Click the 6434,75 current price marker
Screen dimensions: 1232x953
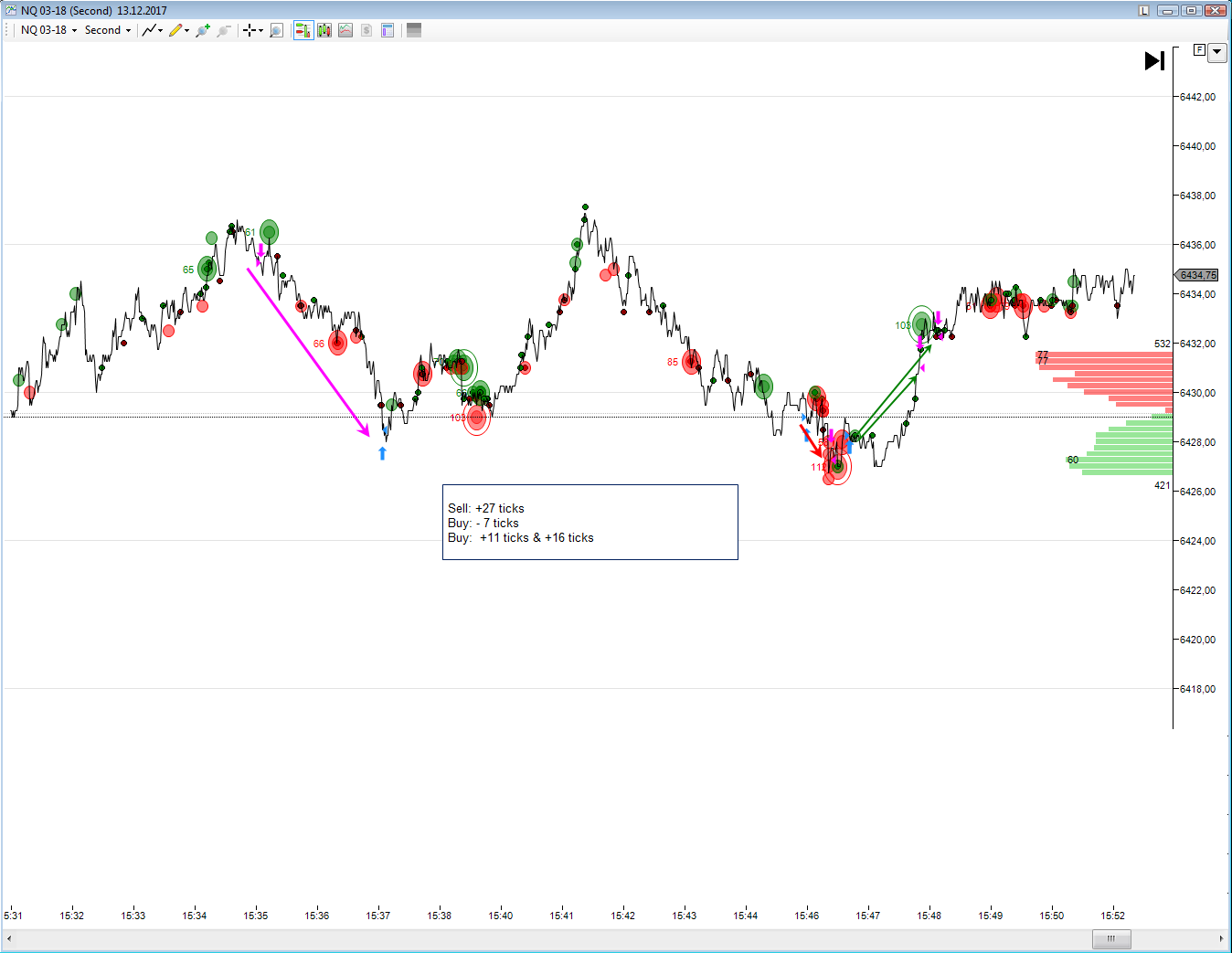coord(1196,275)
